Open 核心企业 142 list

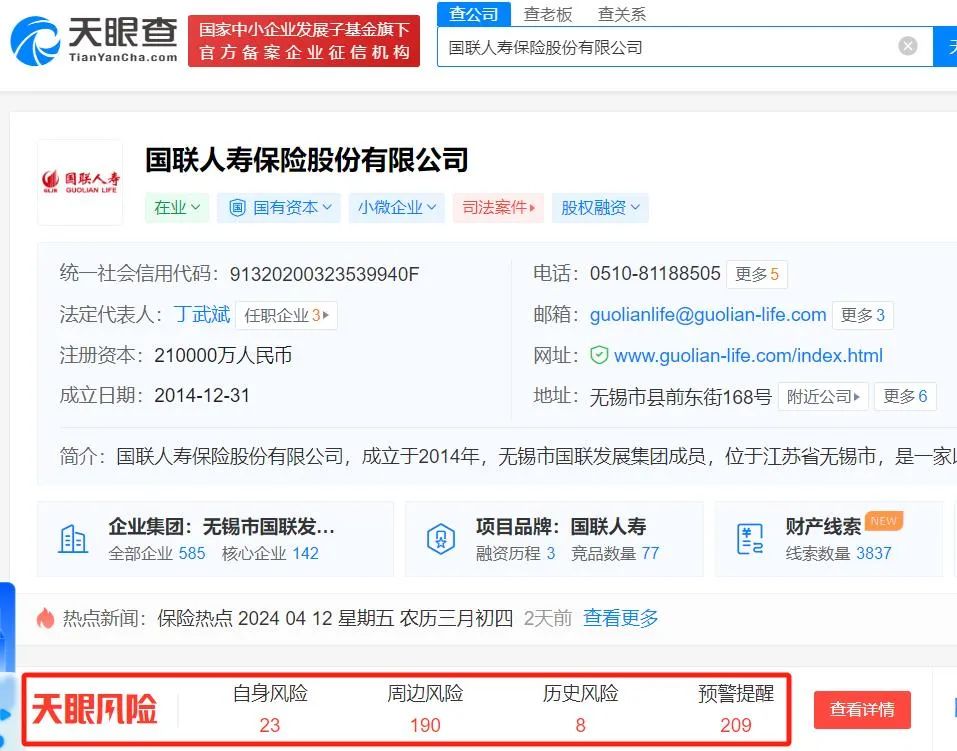coord(270,553)
